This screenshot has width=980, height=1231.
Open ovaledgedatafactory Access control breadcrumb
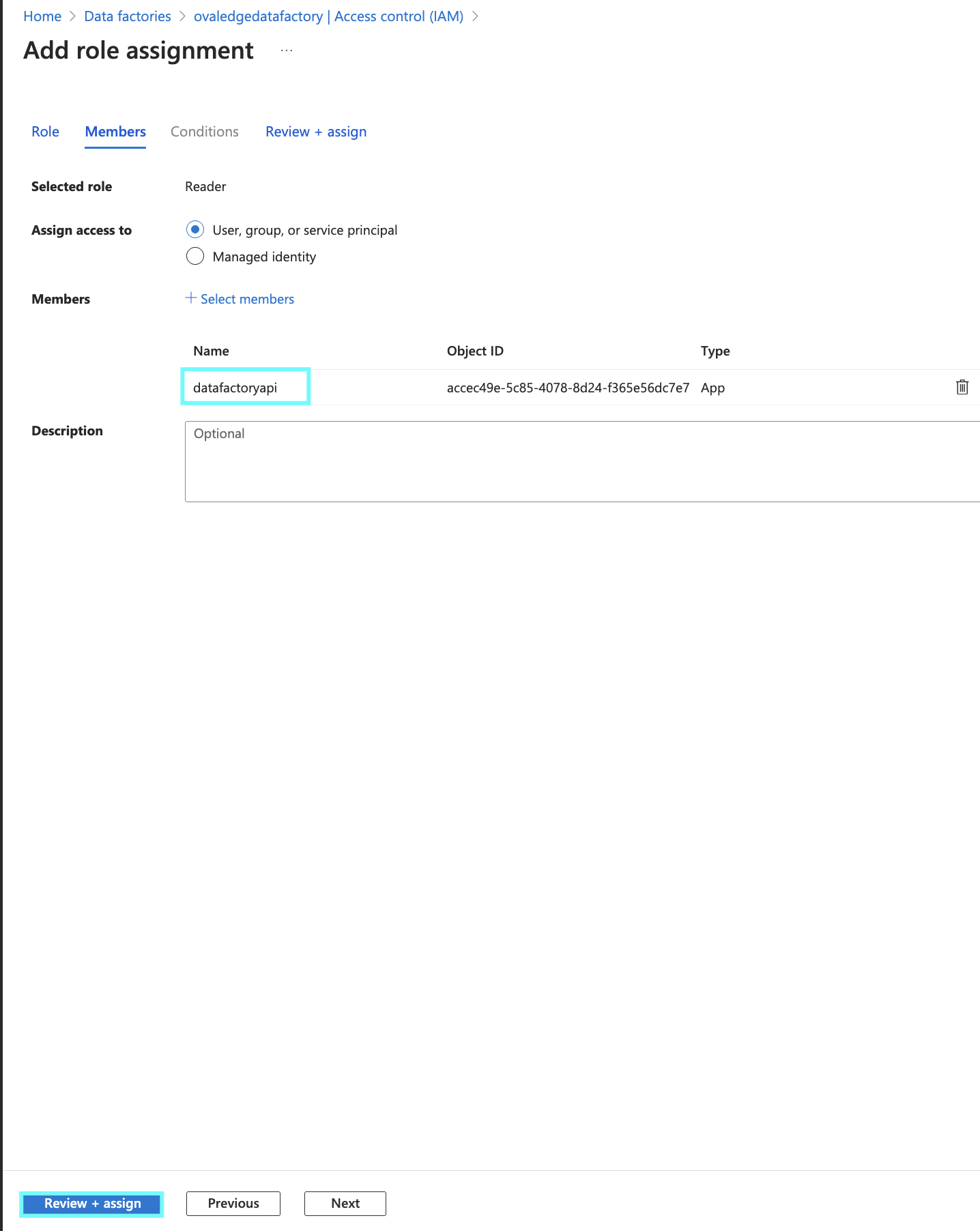click(x=328, y=16)
